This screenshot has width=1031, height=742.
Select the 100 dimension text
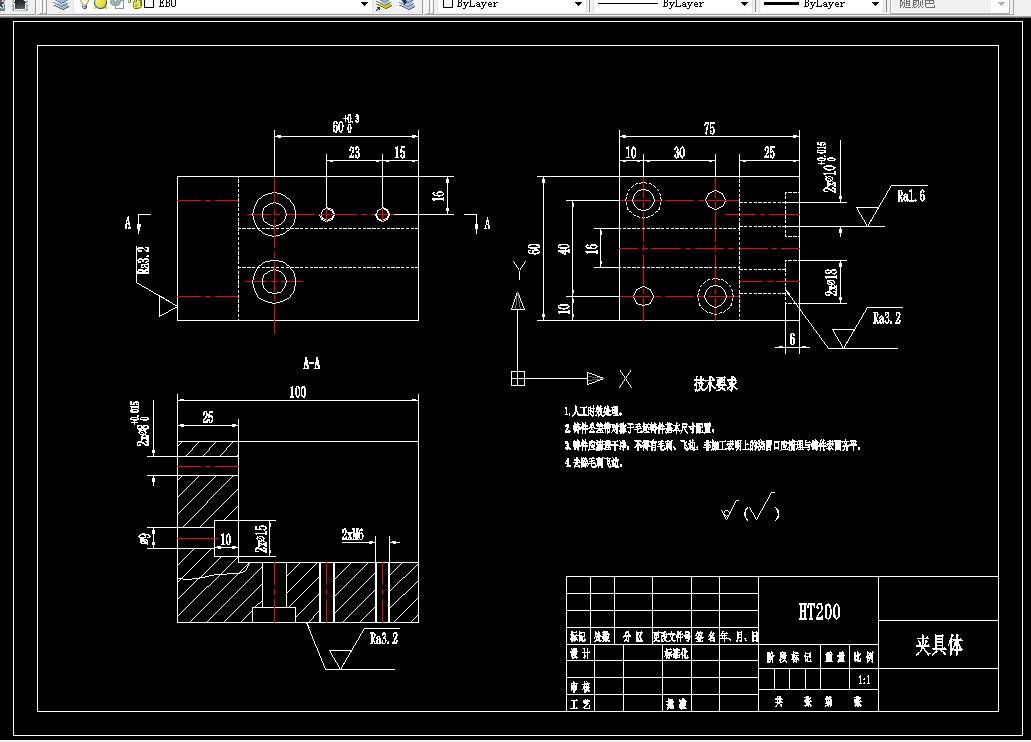297,392
